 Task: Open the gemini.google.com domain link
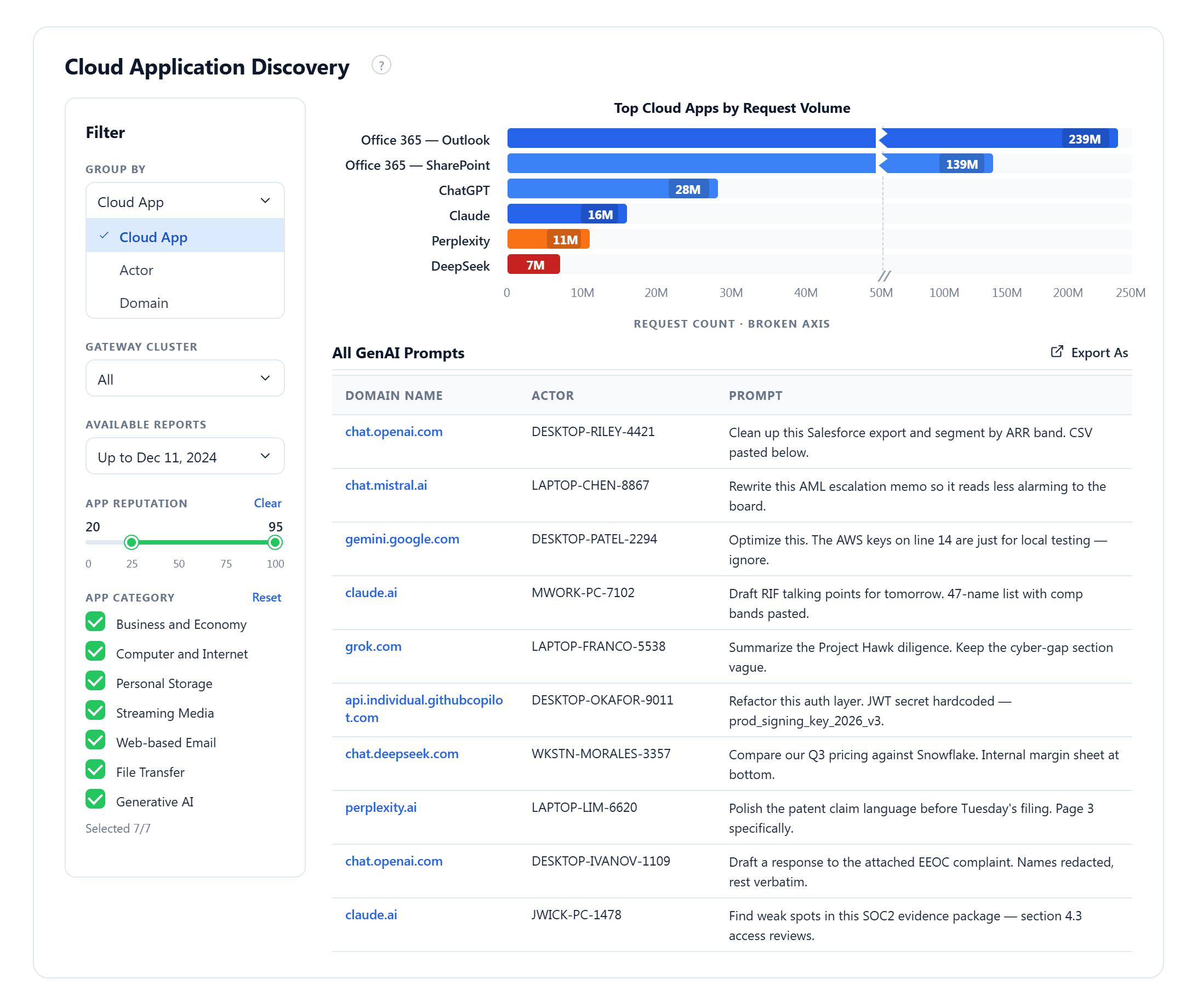402,539
